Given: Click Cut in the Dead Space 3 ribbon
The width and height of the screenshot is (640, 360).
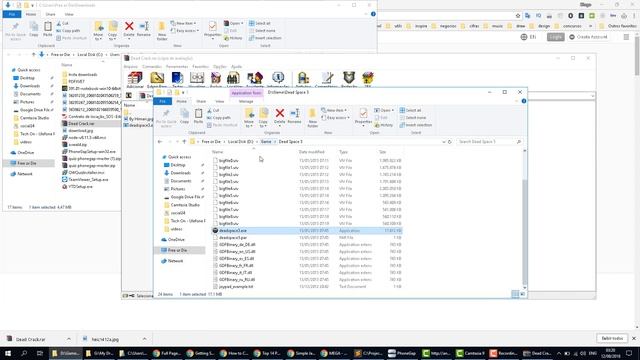Looking at the screenshot, I should [x=213, y=110].
